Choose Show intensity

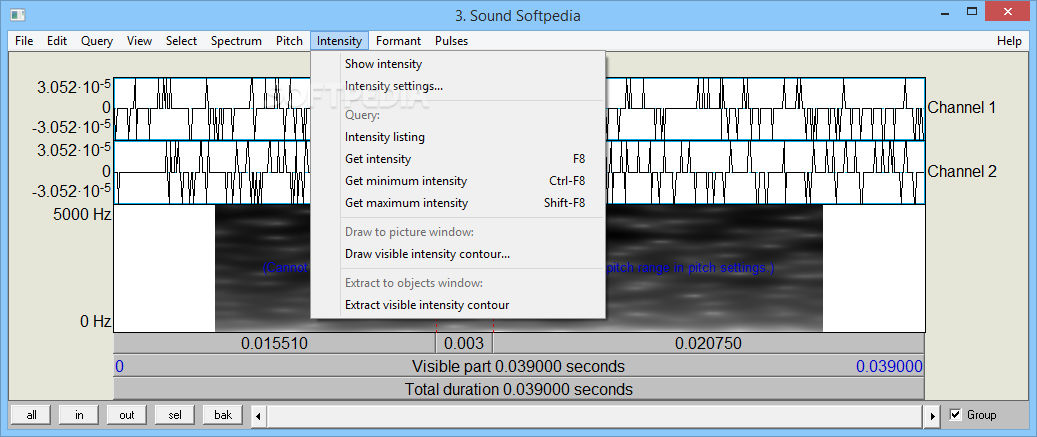458,64
